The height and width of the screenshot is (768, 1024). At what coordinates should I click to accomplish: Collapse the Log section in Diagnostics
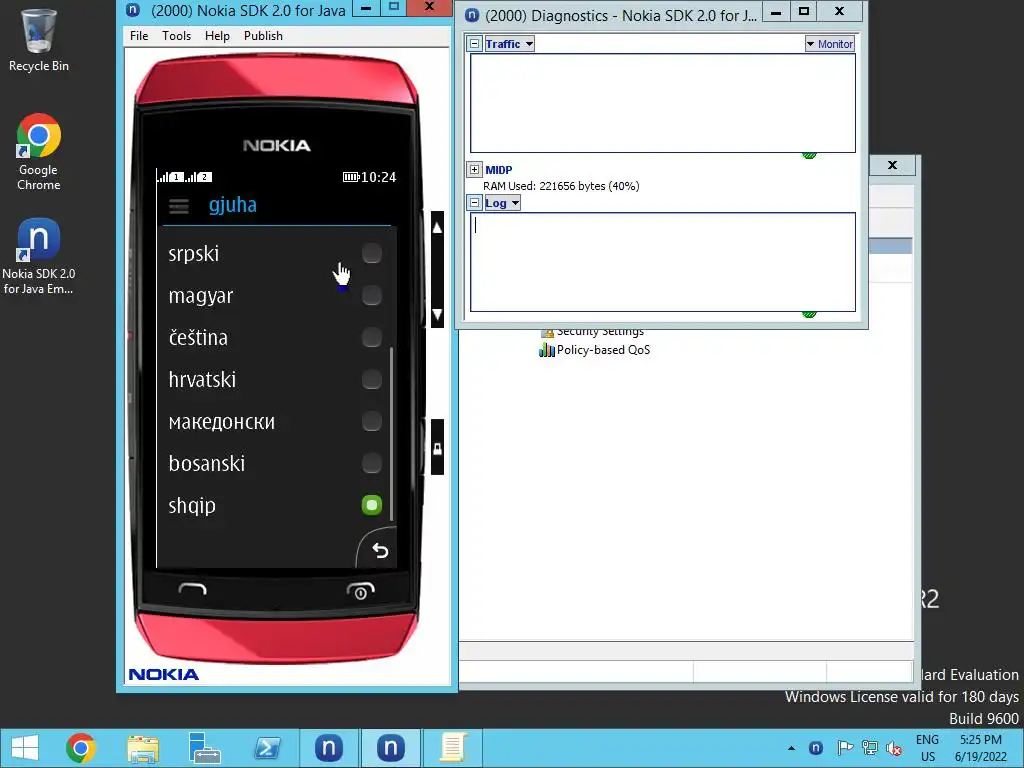(475, 202)
